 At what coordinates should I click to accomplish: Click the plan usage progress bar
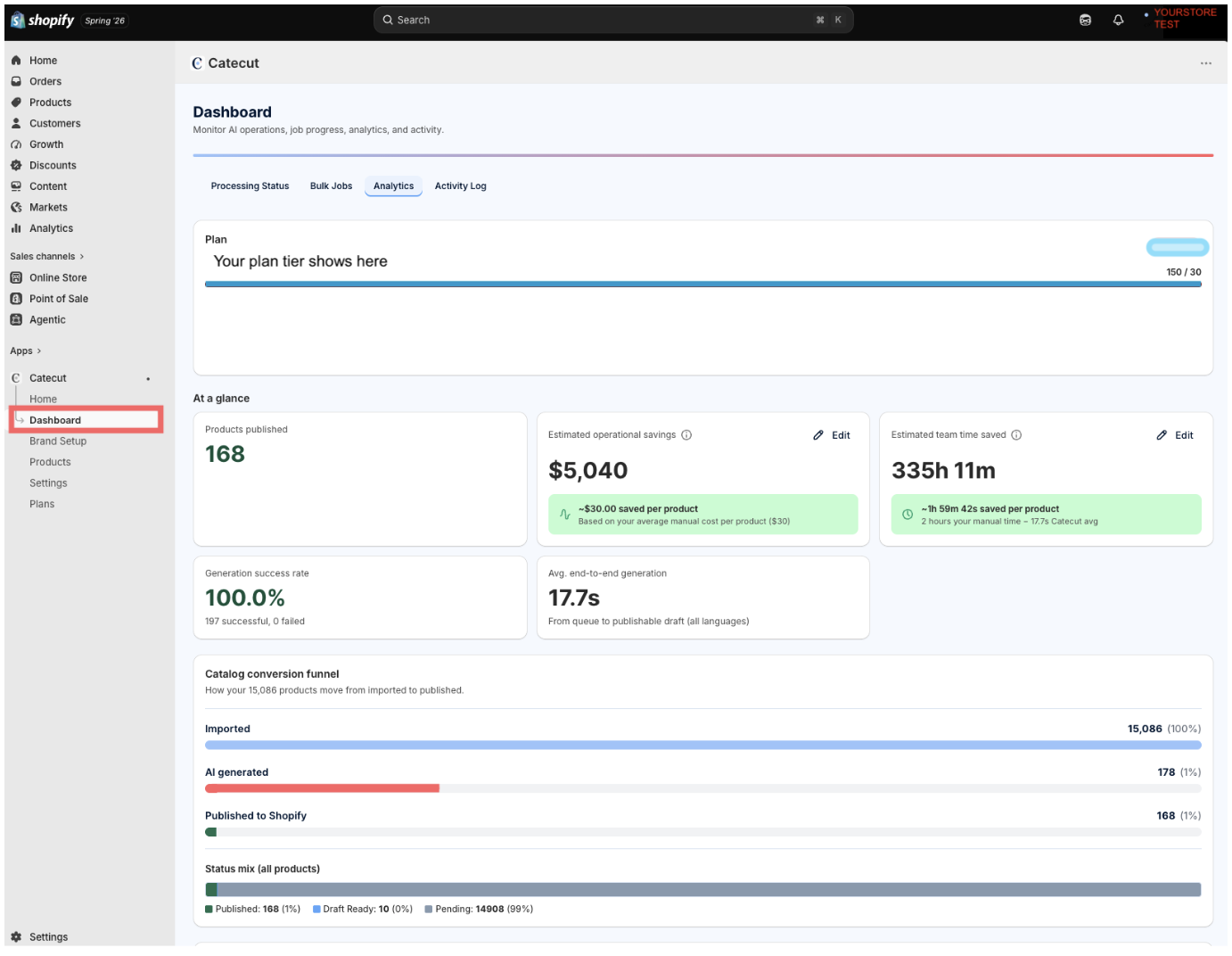[x=702, y=284]
